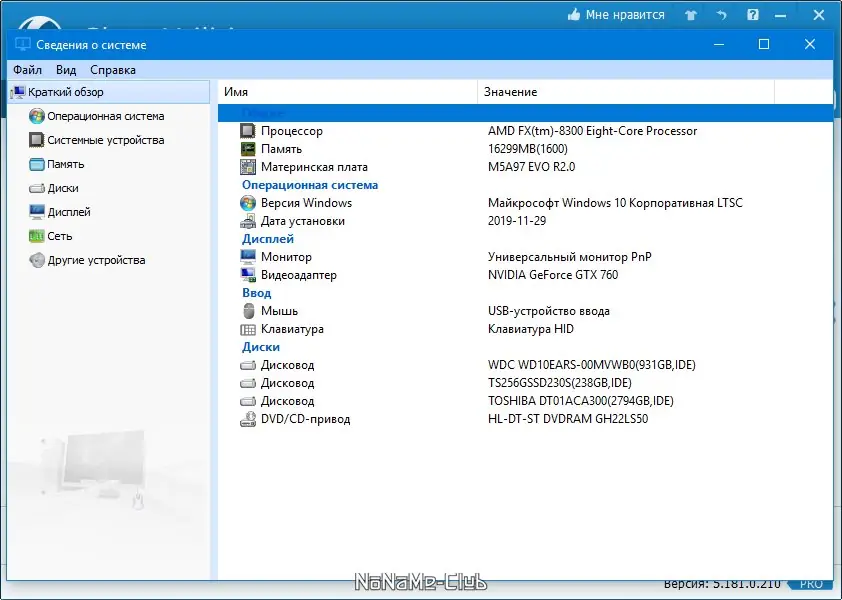Click the drive icon for WDC WD10EARS
Image resolution: width=842 pixels, height=600 pixels.
248,365
